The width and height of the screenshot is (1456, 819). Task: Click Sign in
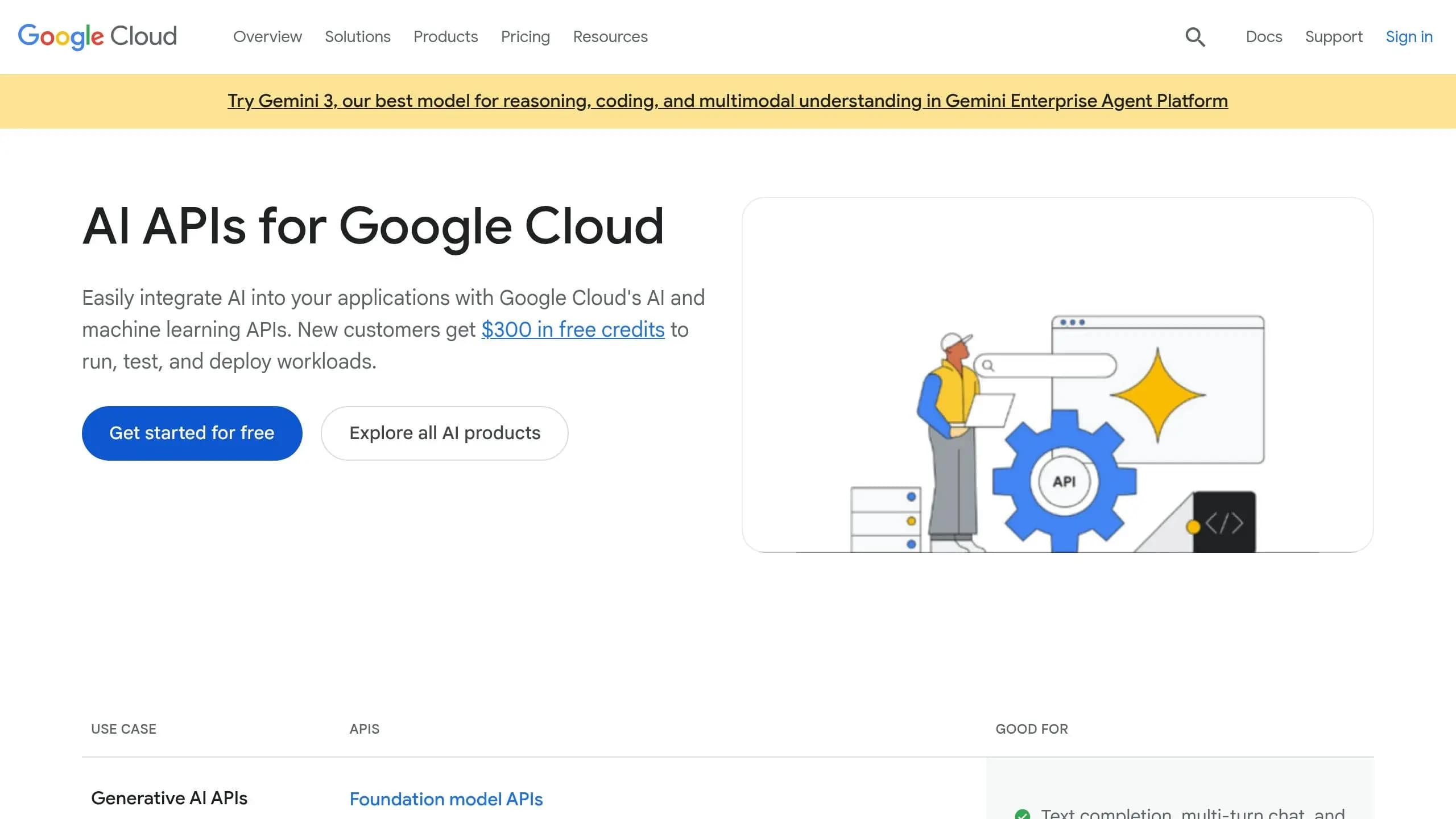coord(1409,36)
